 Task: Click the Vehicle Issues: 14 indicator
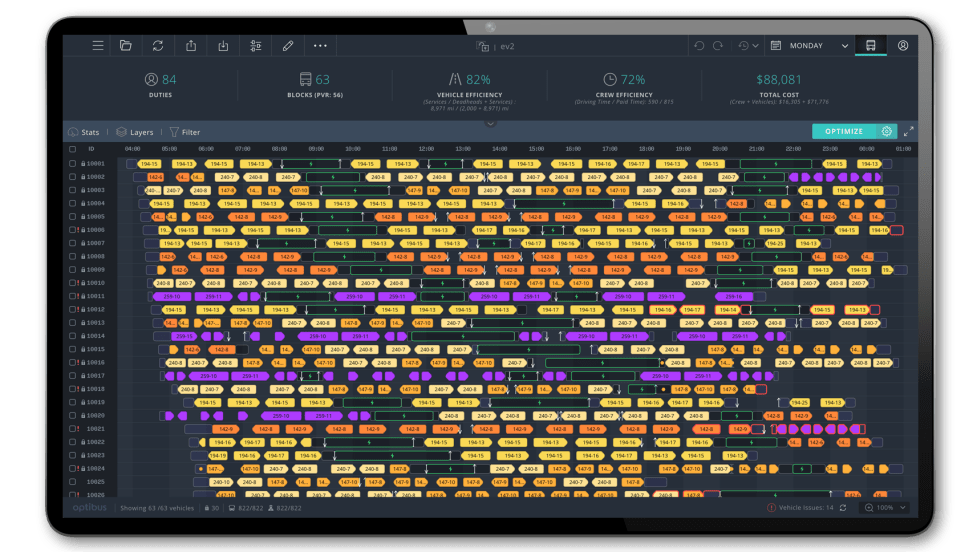[800, 508]
